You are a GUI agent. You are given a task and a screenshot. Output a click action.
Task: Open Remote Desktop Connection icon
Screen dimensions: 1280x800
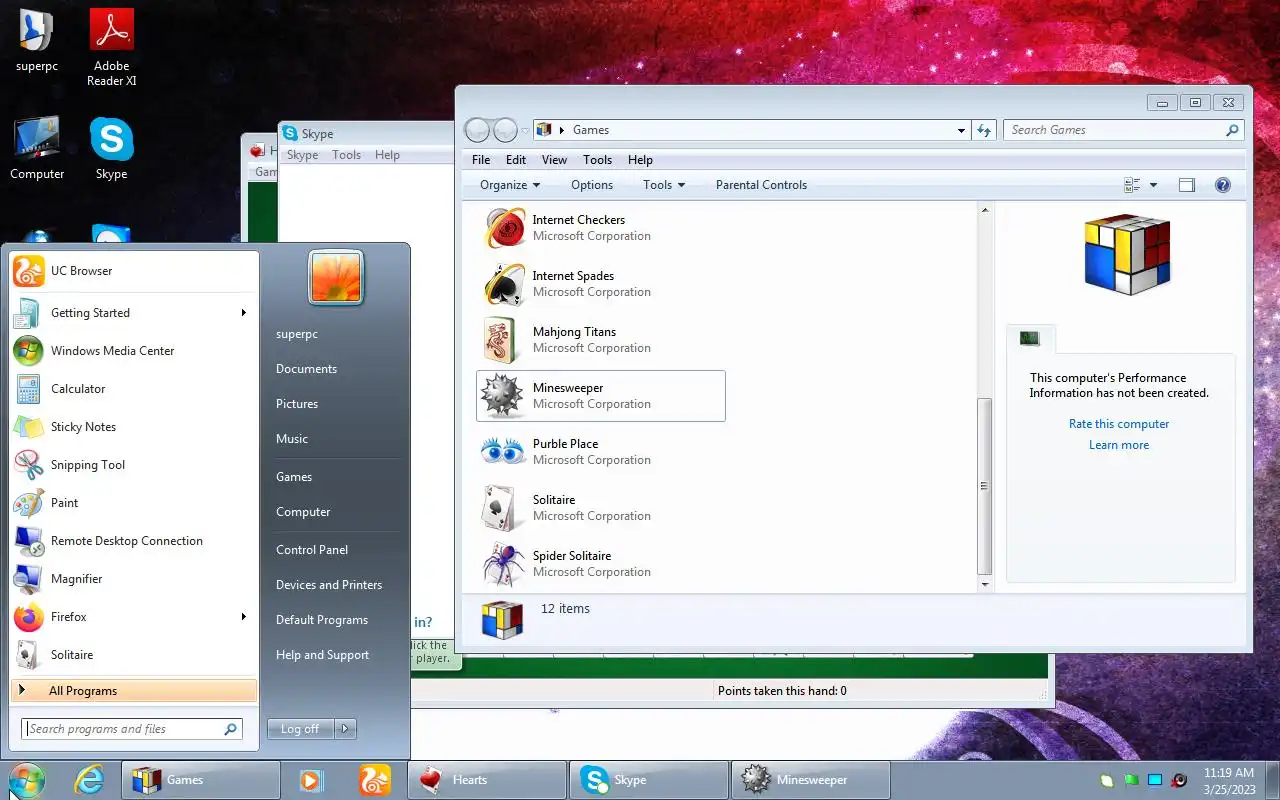coord(28,541)
